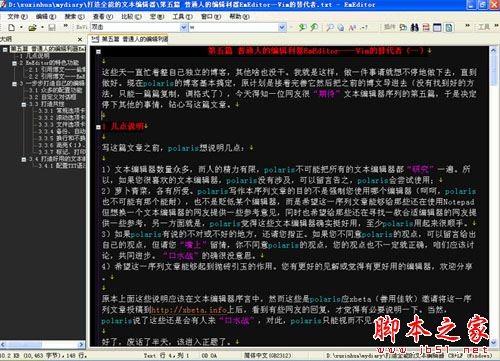Click the editor title heading line 第五篇
This screenshot has width=500, height=361.
click(317, 51)
